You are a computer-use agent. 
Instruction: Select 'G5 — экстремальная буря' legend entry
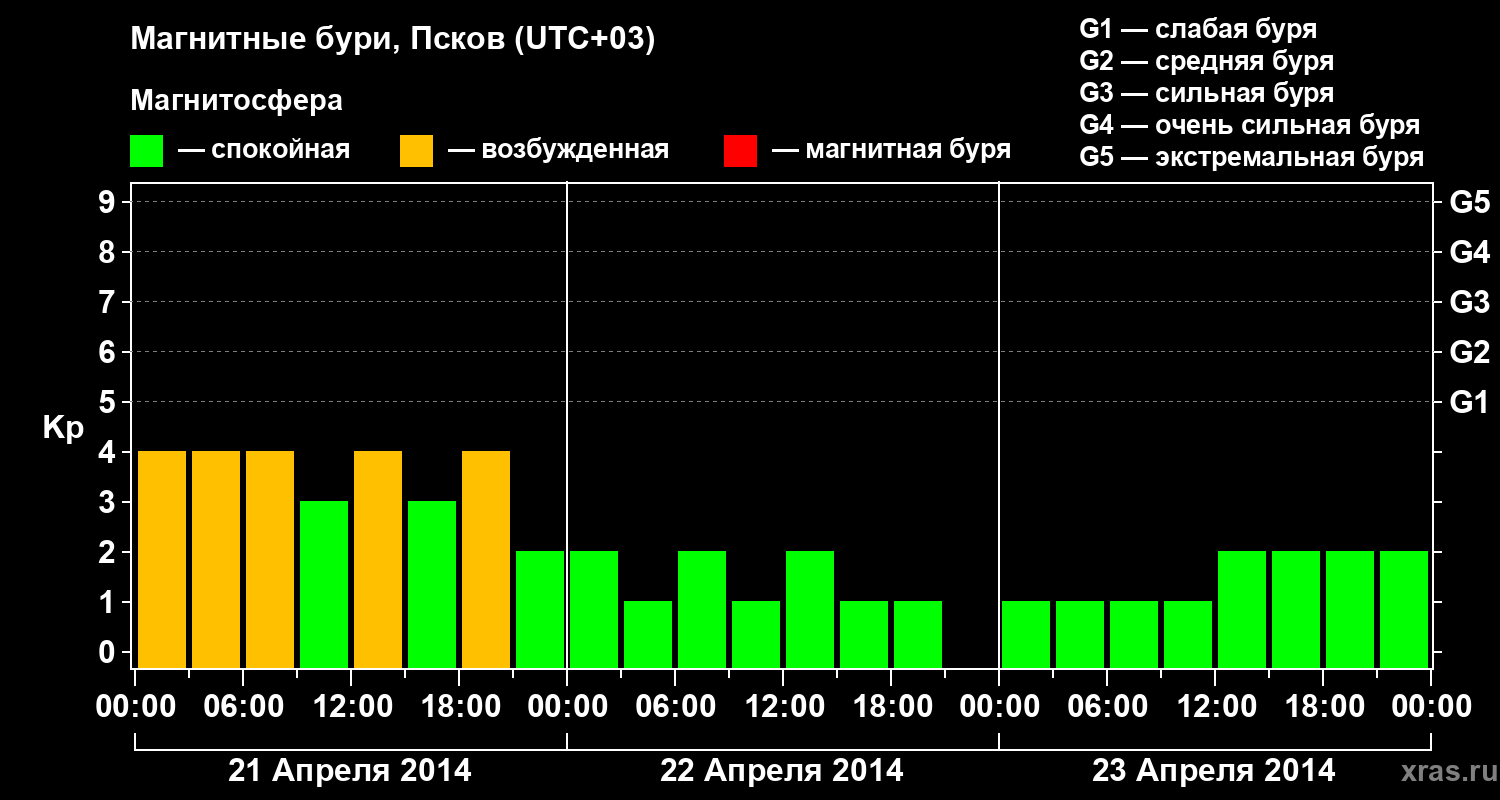click(x=1251, y=157)
